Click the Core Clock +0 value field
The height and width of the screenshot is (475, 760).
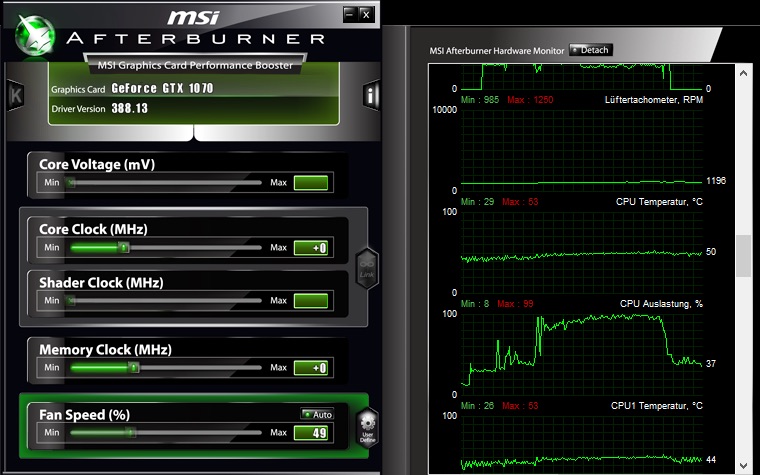tap(311, 248)
